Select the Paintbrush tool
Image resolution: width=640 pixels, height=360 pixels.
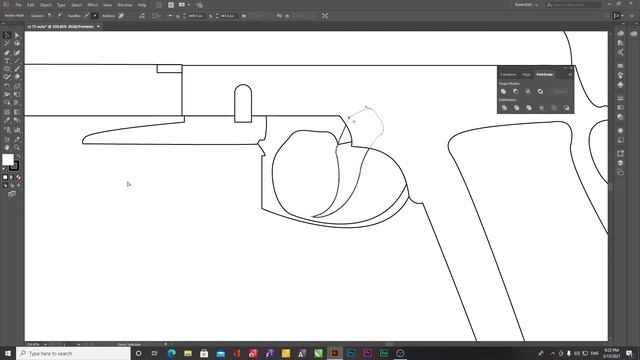pos(17,69)
